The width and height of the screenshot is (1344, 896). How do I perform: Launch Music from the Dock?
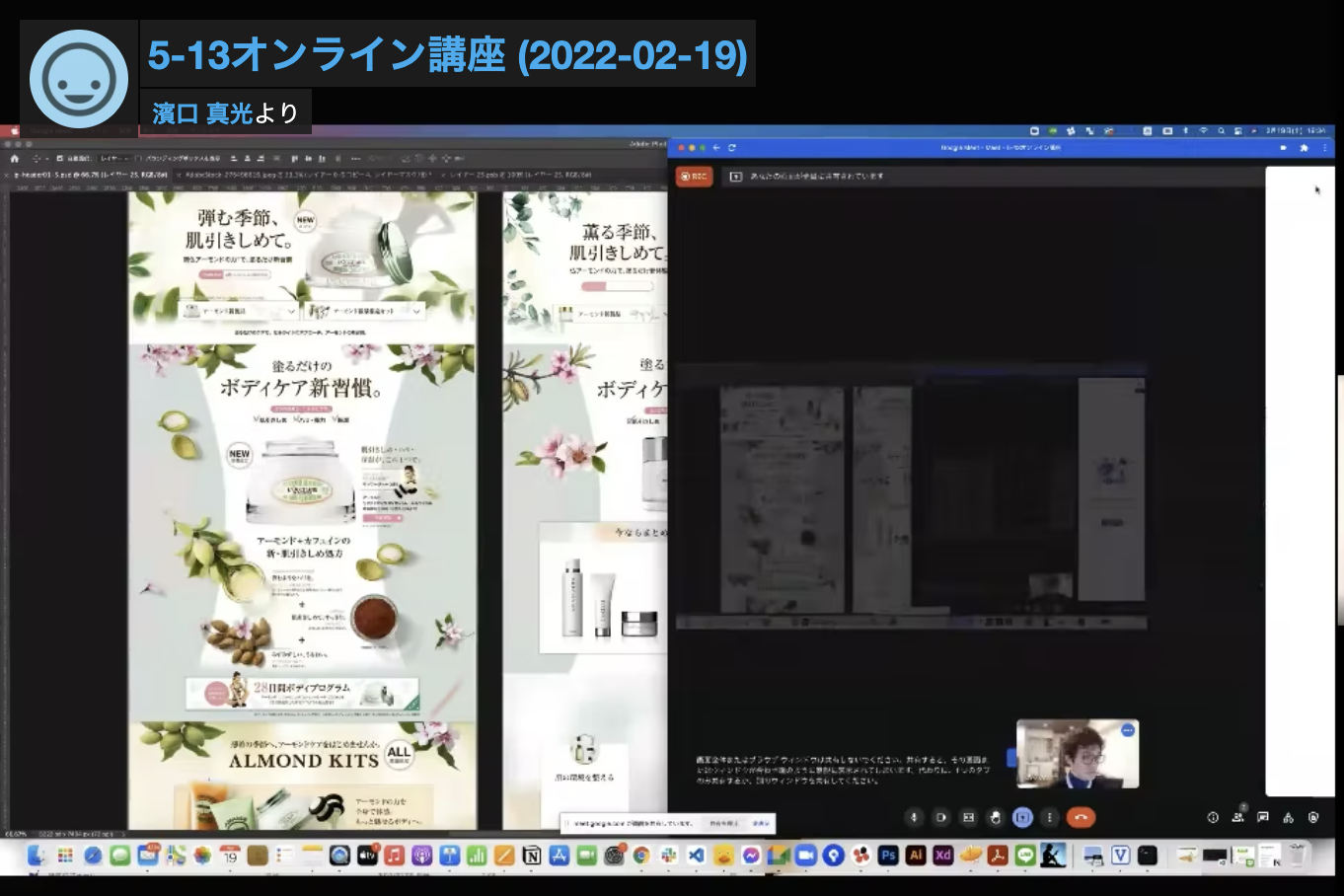coord(394,856)
